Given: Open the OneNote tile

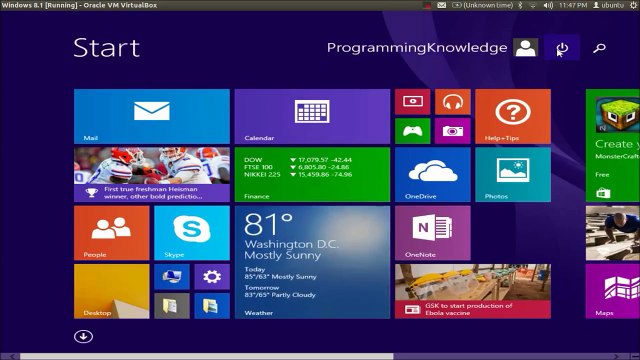Looking at the screenshot, I should click(433, 233).
